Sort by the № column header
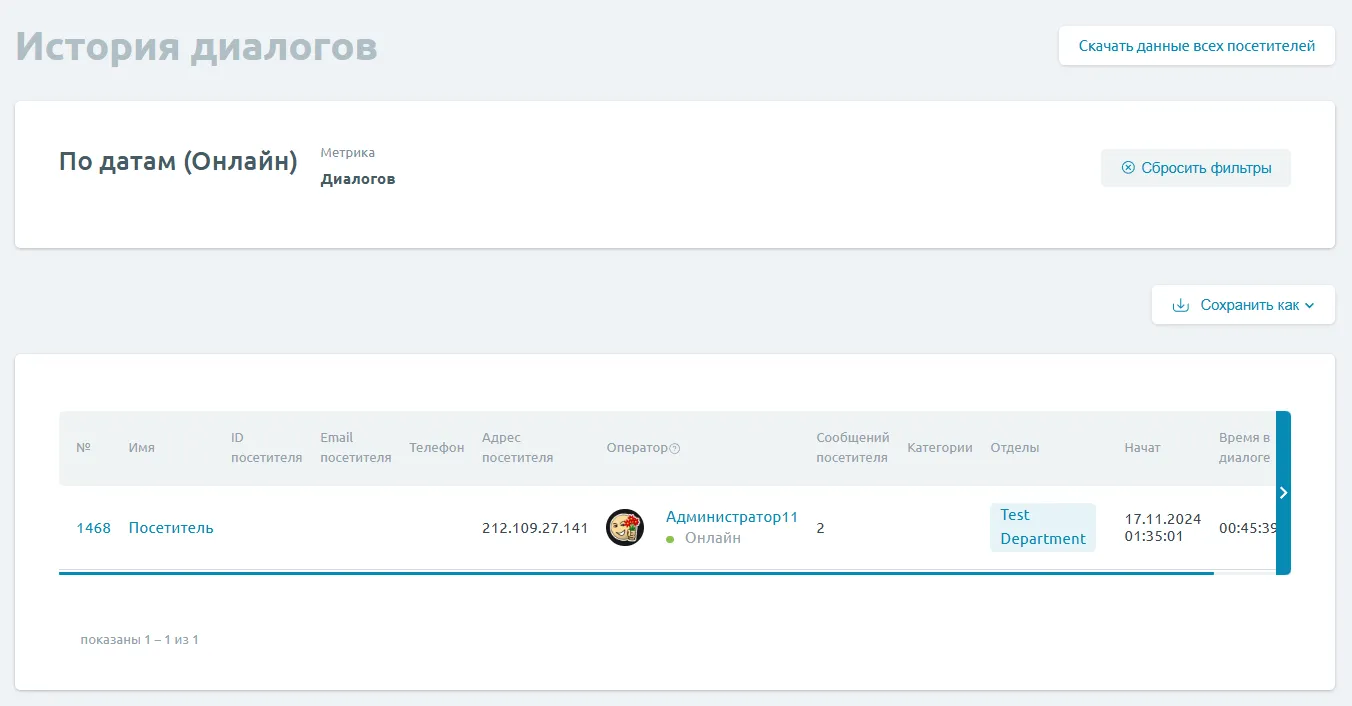The height and width of the screenshot is (706, 1352). (83, 448)
